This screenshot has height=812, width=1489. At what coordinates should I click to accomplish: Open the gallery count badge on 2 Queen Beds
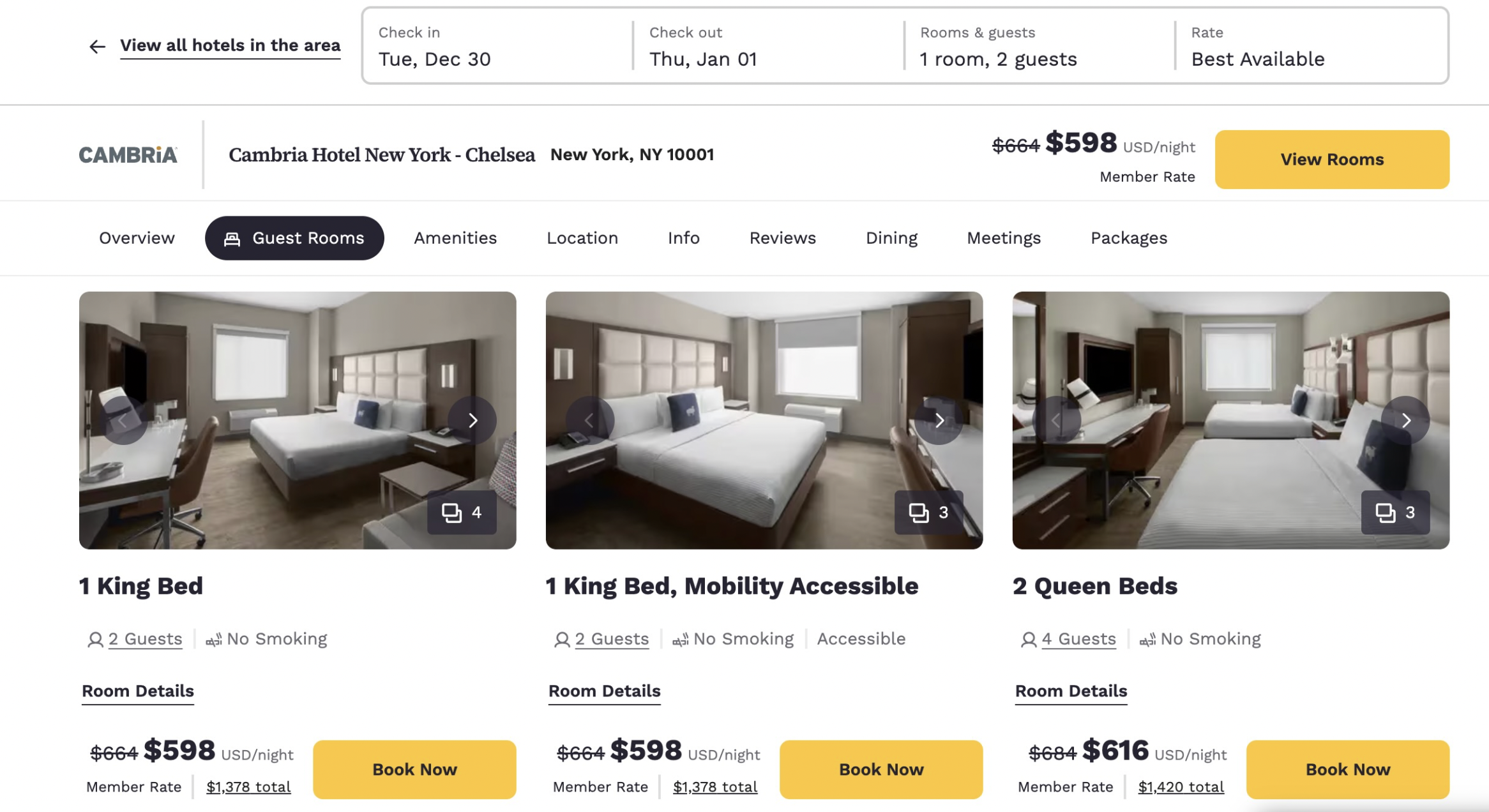coord(1395,513)
